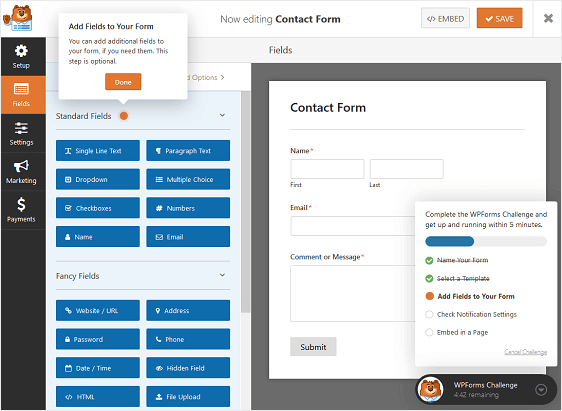Click the Check Notification Settings circle
Viewport: 562px width, 411px height.
click(429, 314)
